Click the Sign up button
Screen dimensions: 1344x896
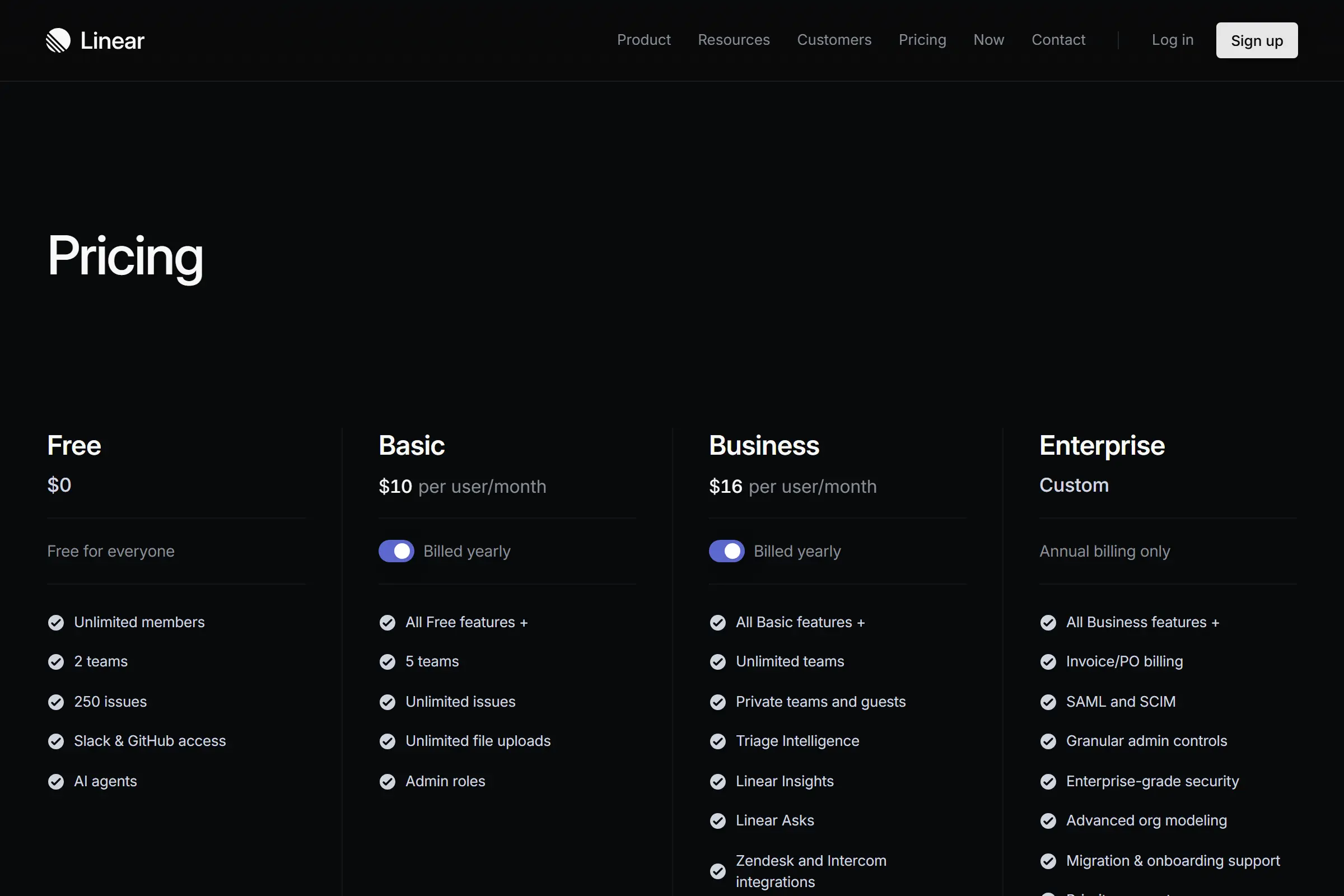coord(1257,40)
